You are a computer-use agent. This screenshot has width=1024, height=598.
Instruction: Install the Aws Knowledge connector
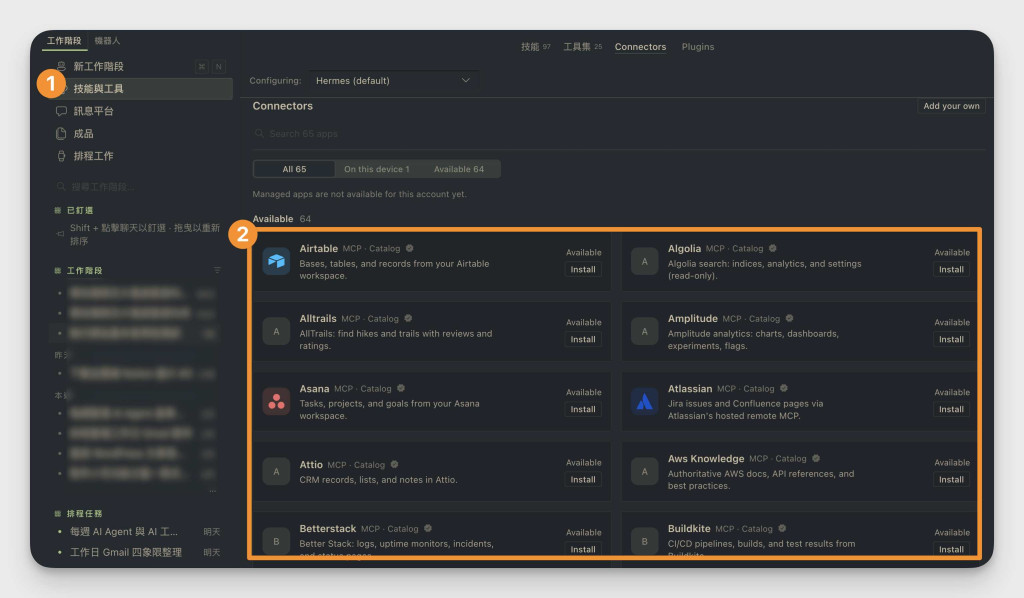tap(951, 479)
